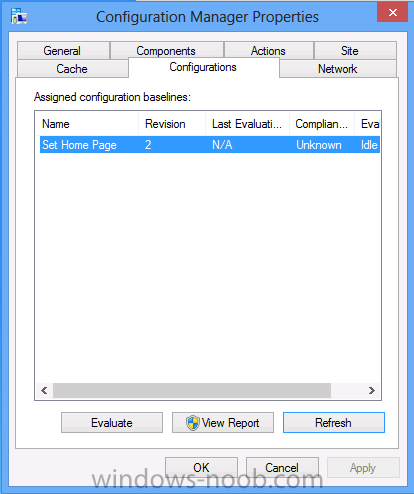This screenshot has height=494, width=414.
Task: Confirm with the OK button
Action: click(x=201, y=468)
